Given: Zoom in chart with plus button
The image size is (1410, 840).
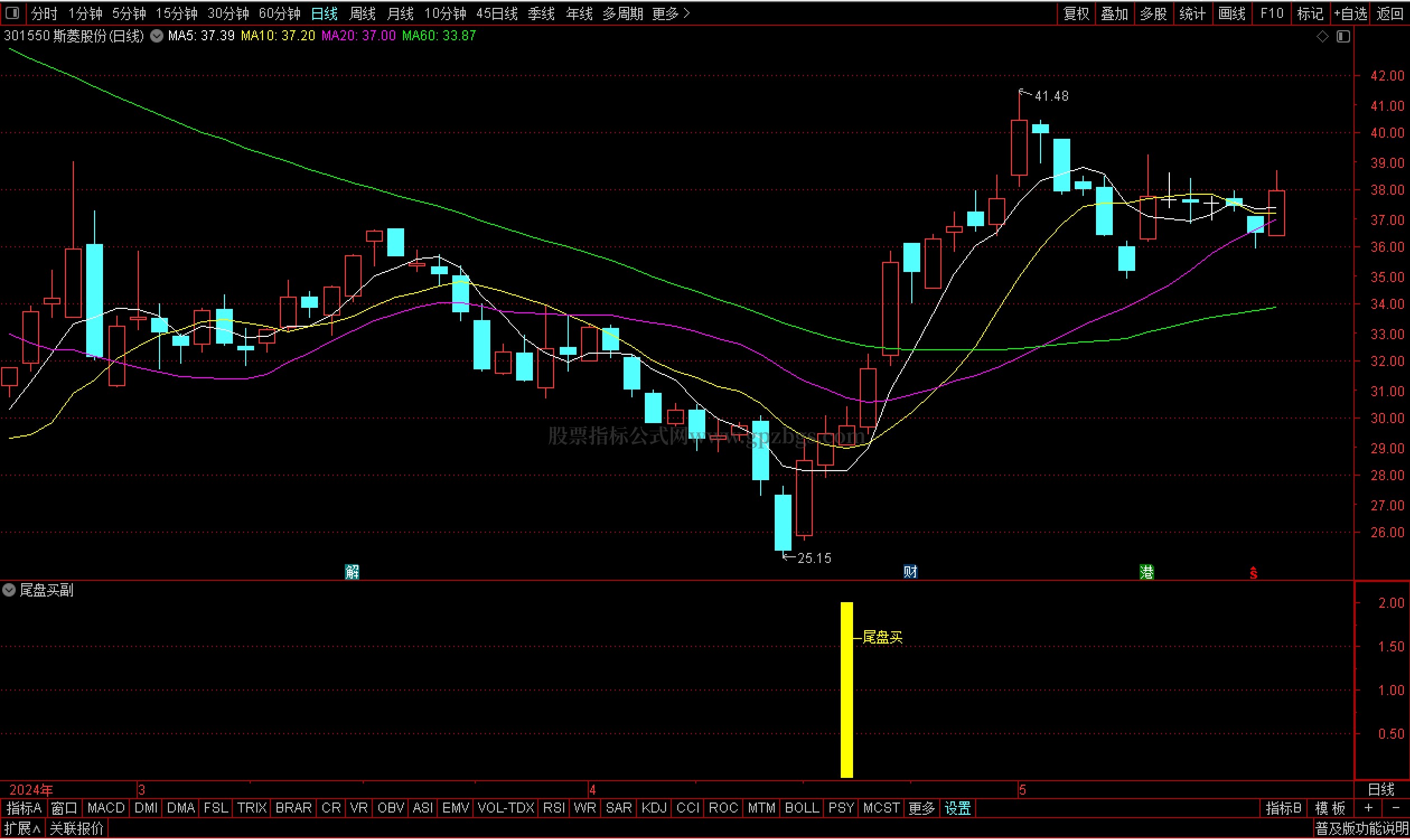Looking at the screenshot, I should click(1369, 808).
